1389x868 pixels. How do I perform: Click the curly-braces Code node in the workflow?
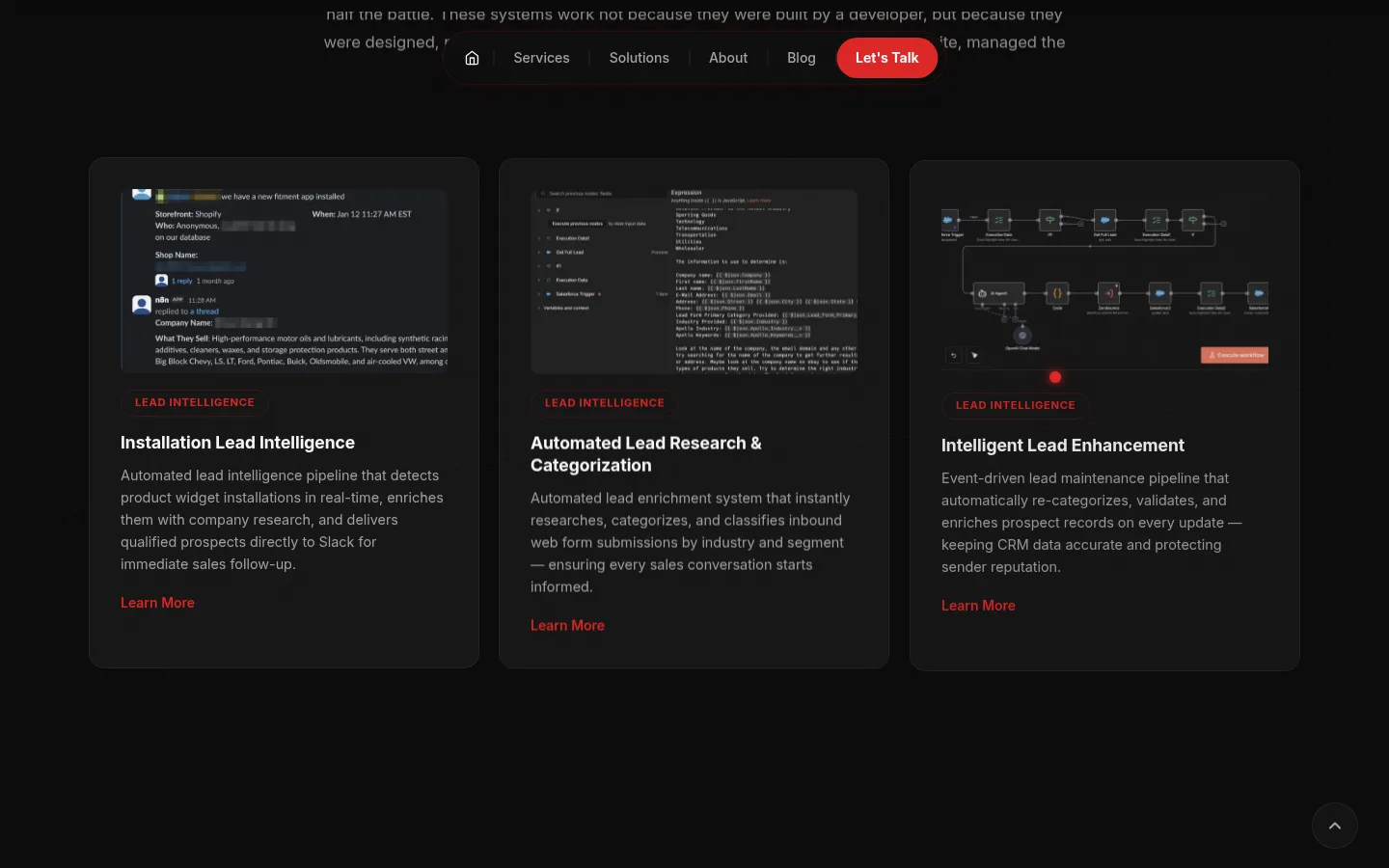1057,293
